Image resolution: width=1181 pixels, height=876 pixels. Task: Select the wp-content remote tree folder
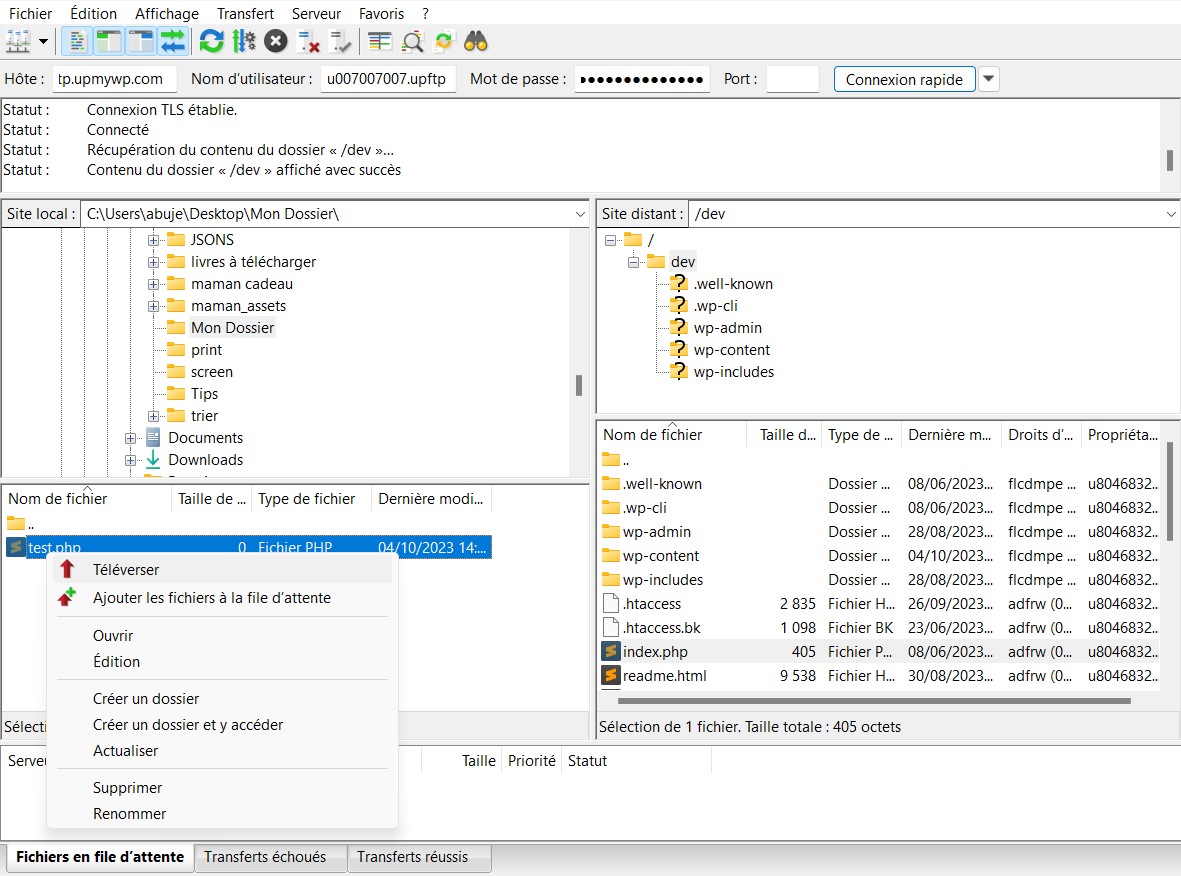pos(731,350)
